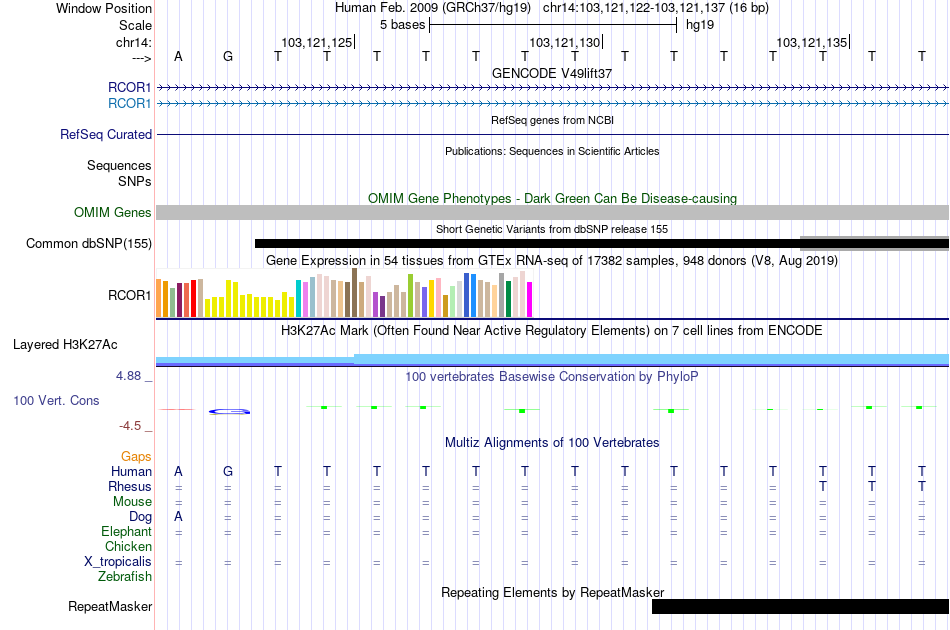Click position marker 103,121,125 on the ruler

click(316, 42)
